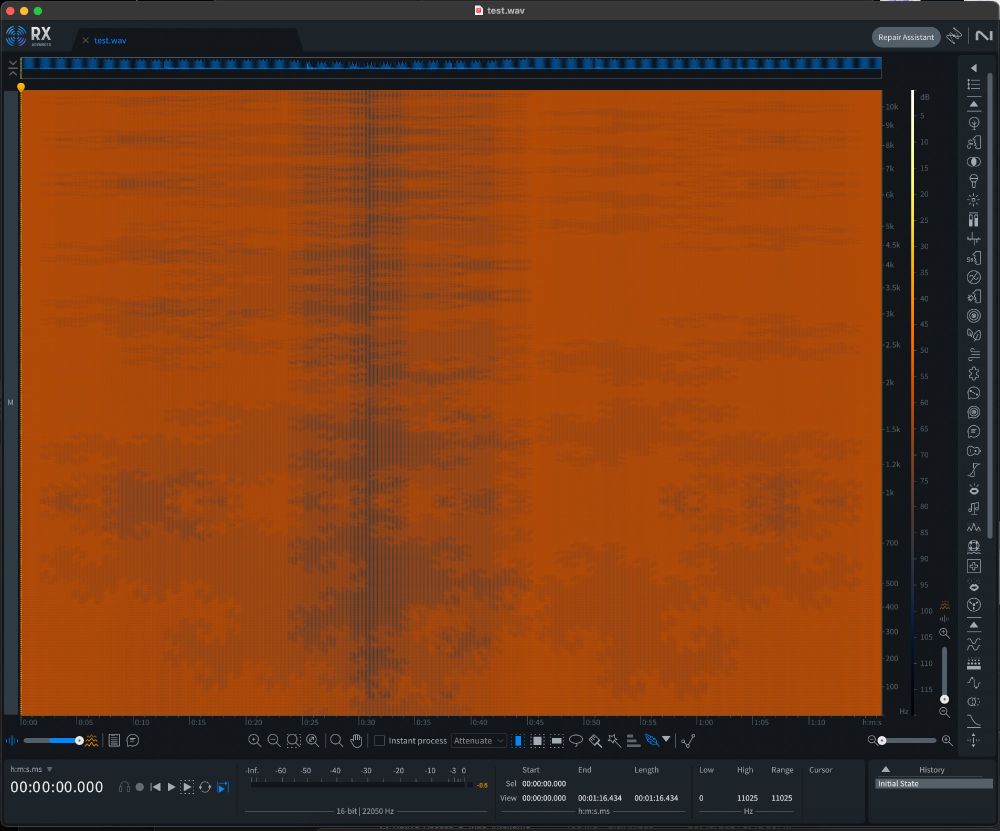Click the module list scrollbar
Viewport: 1000px width, 831px height.
pos(990,305)
